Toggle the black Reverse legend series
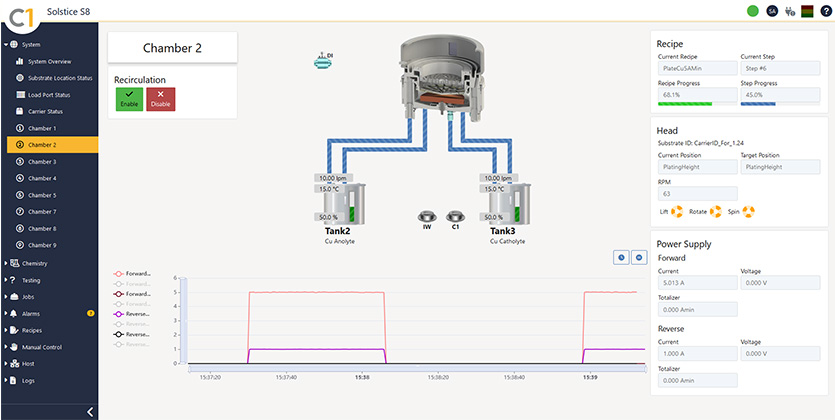The image size is (835, 420). point(132,334)
